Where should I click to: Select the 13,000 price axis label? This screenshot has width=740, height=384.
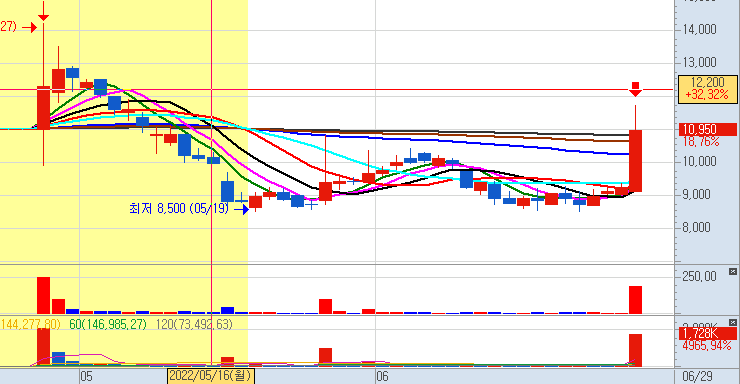point(699,62)
